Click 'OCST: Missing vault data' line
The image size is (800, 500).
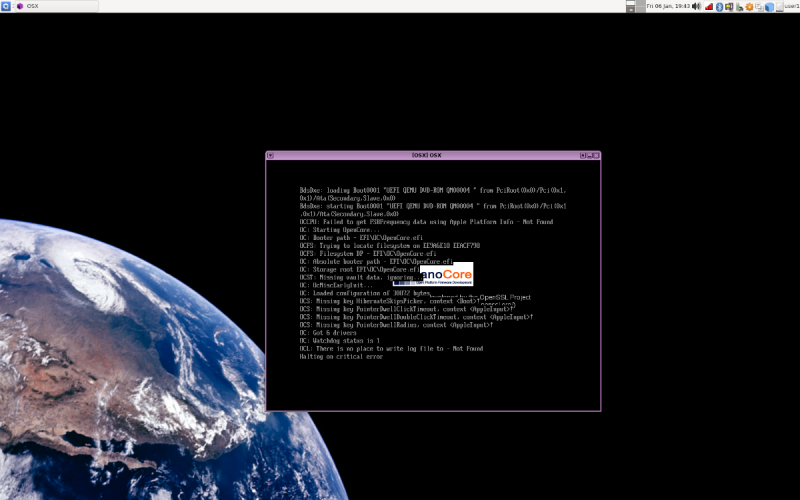[x=360, y=278]
